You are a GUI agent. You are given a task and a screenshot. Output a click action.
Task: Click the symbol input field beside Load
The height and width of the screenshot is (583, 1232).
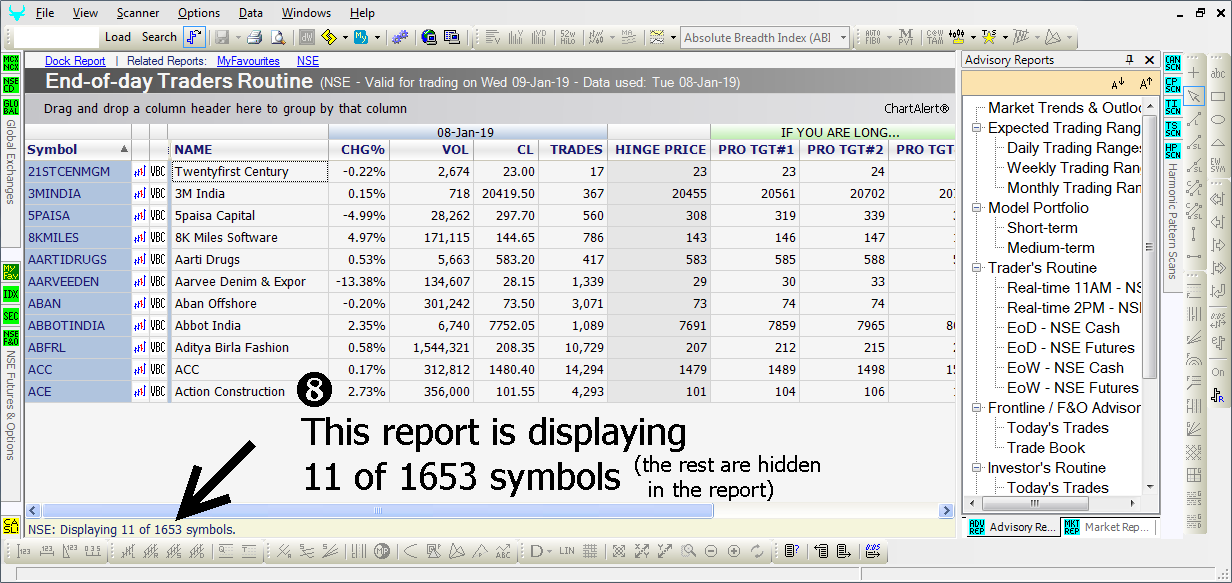(x=57, y=37)
